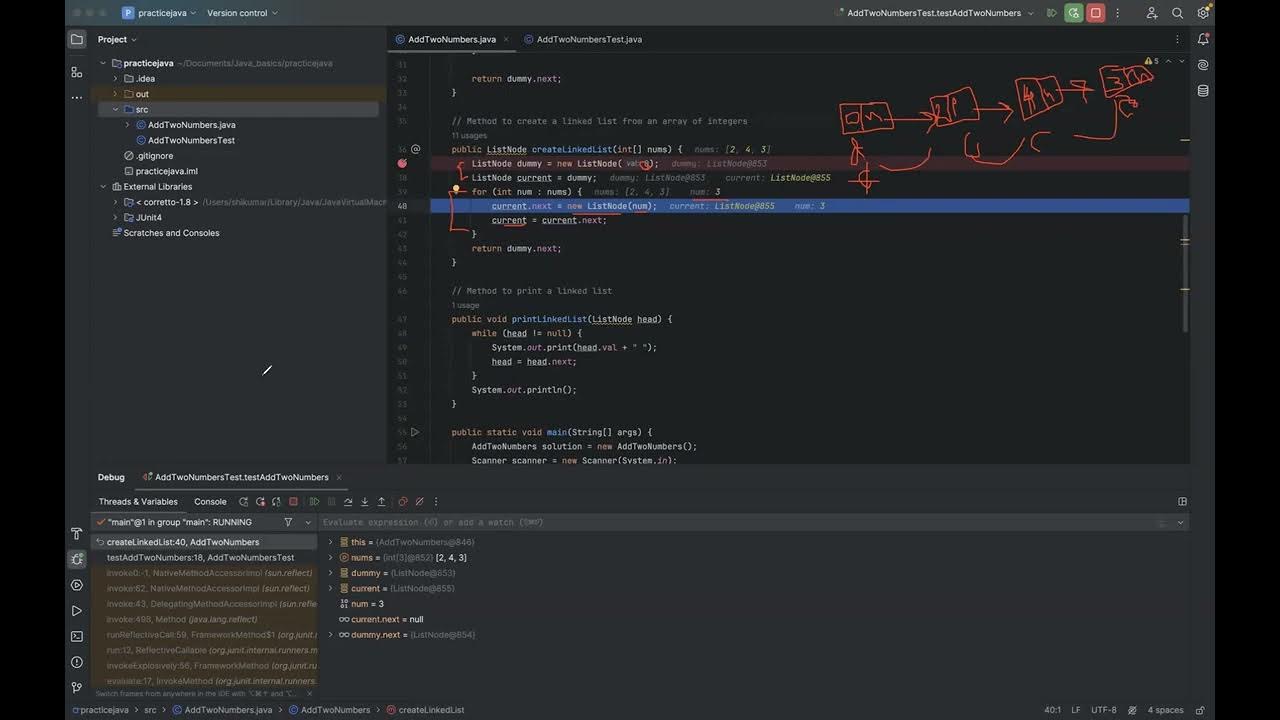Viewport: 1280px width, 720px height.
Task: Expand the dummy.next watch
Action: 331,635
